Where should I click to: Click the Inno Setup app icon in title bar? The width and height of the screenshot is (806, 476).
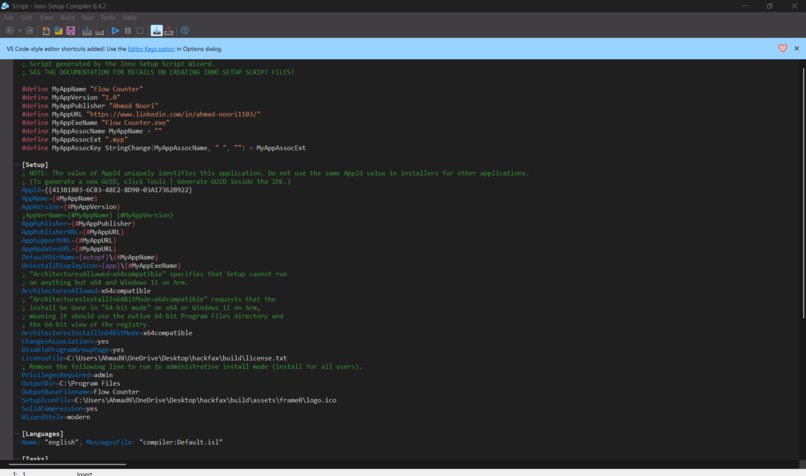click(x=5, y=6)
